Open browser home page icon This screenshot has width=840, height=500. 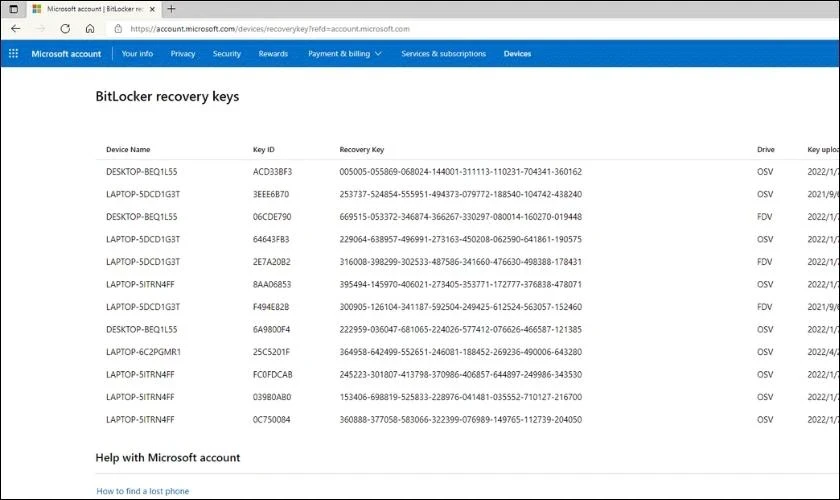[x=90, y=29]
